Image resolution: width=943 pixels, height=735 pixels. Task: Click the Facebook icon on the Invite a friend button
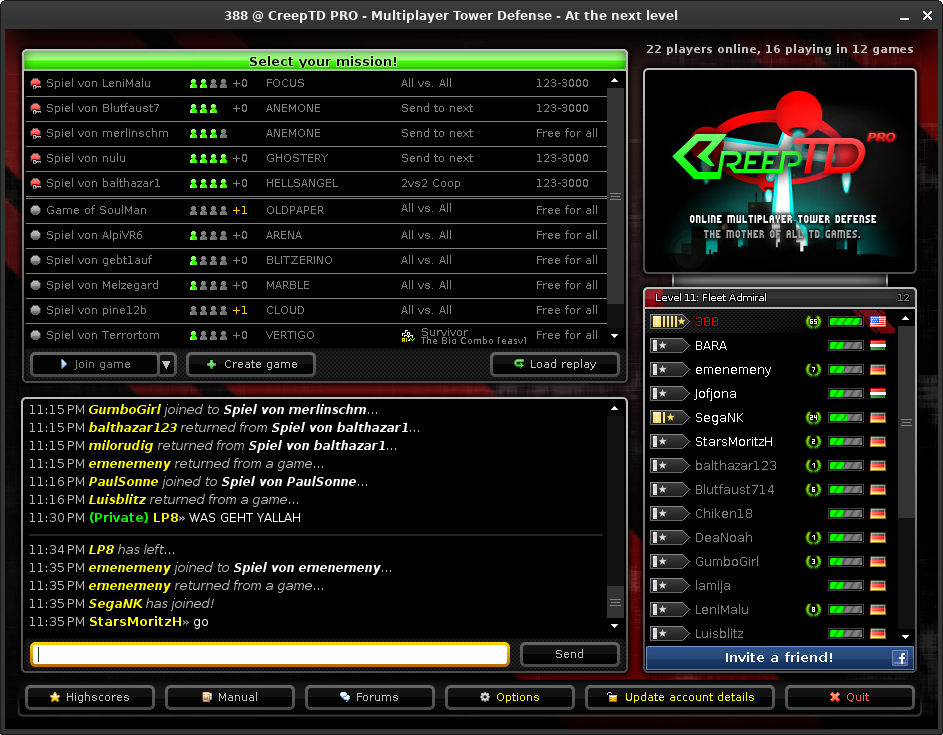(x=899, y=658)
